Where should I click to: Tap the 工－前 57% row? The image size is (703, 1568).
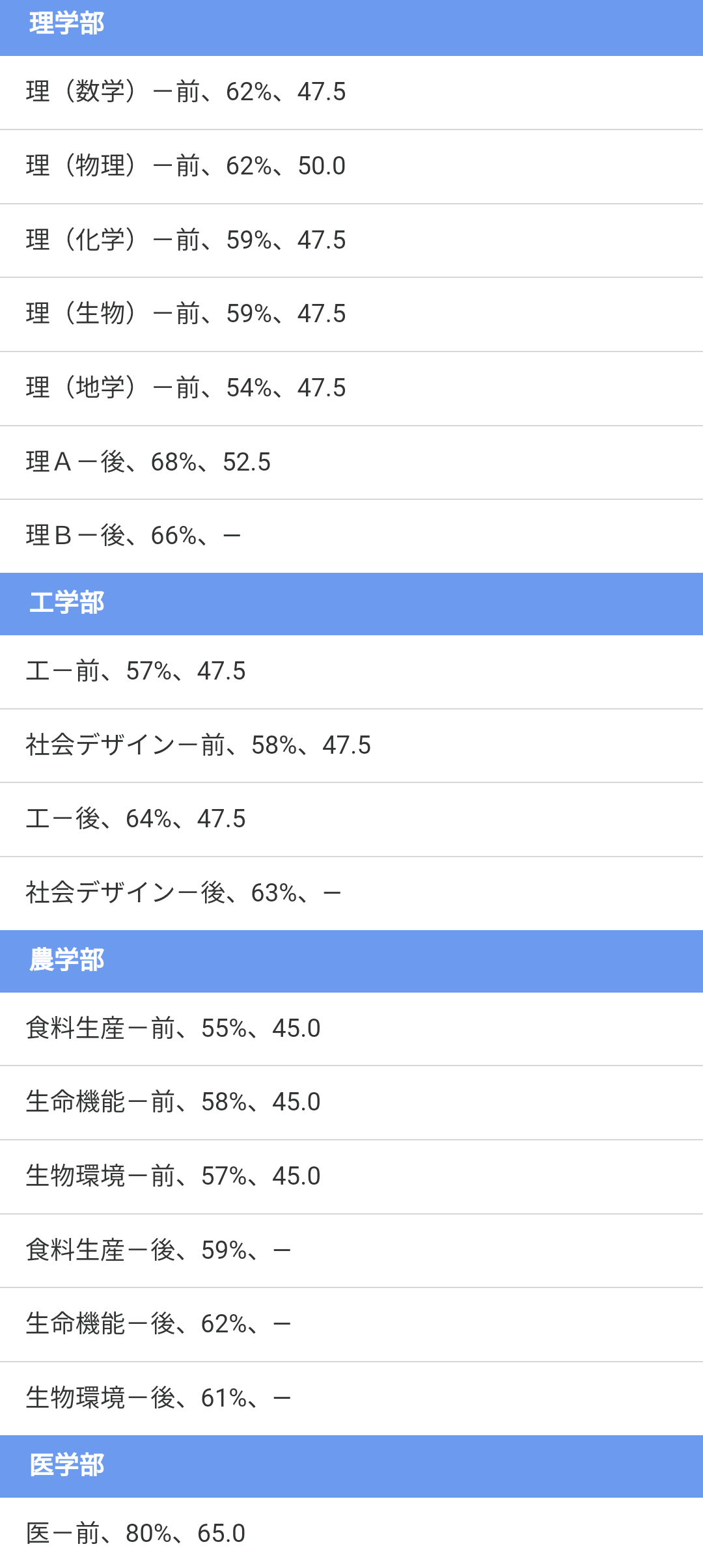click(351, 672)
